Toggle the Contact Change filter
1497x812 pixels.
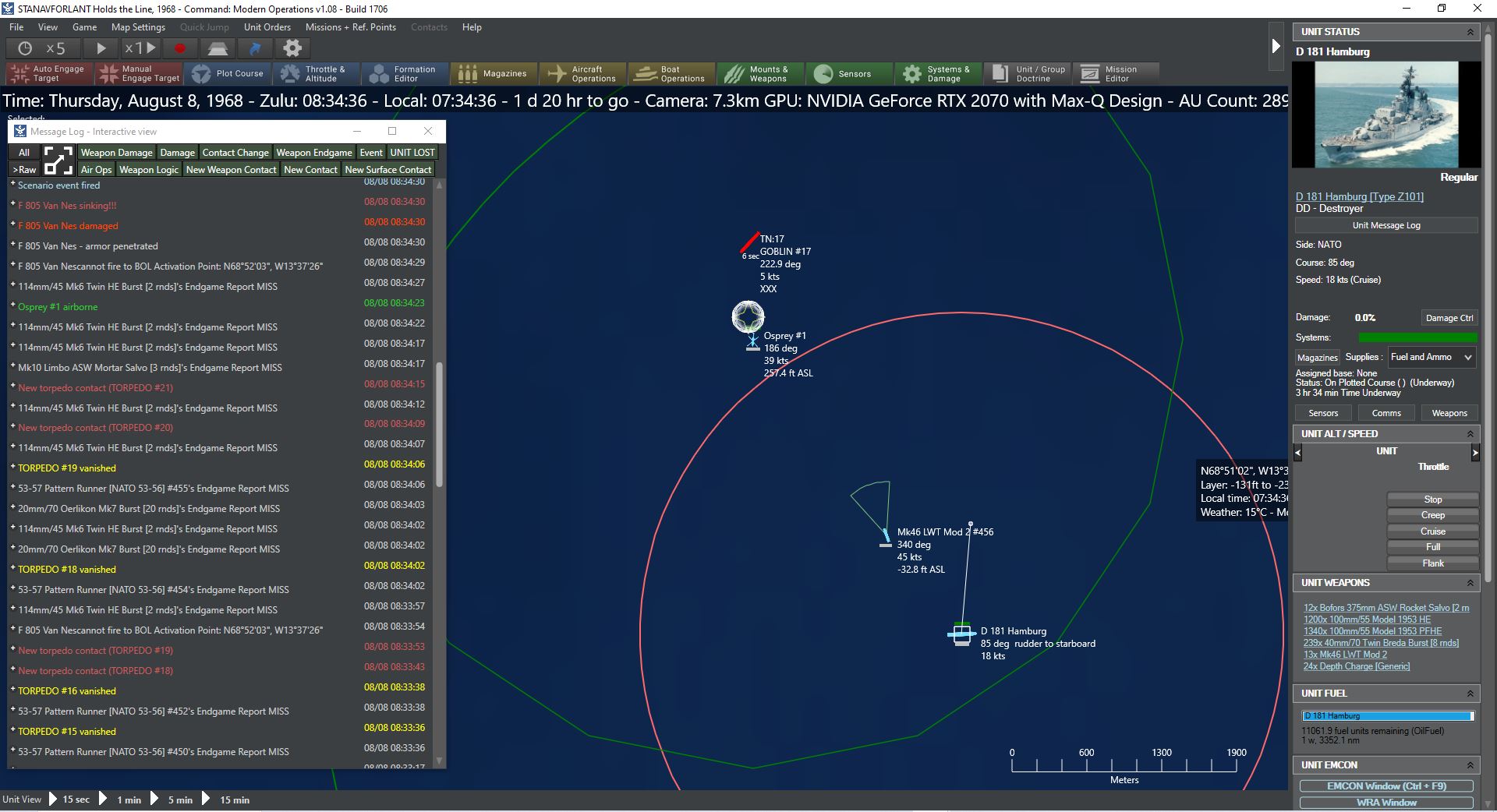click(235, 153)
